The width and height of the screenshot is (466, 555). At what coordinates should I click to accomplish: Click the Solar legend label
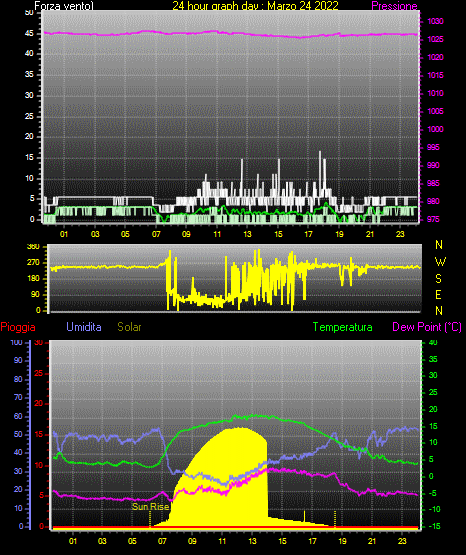pos(129,327)
